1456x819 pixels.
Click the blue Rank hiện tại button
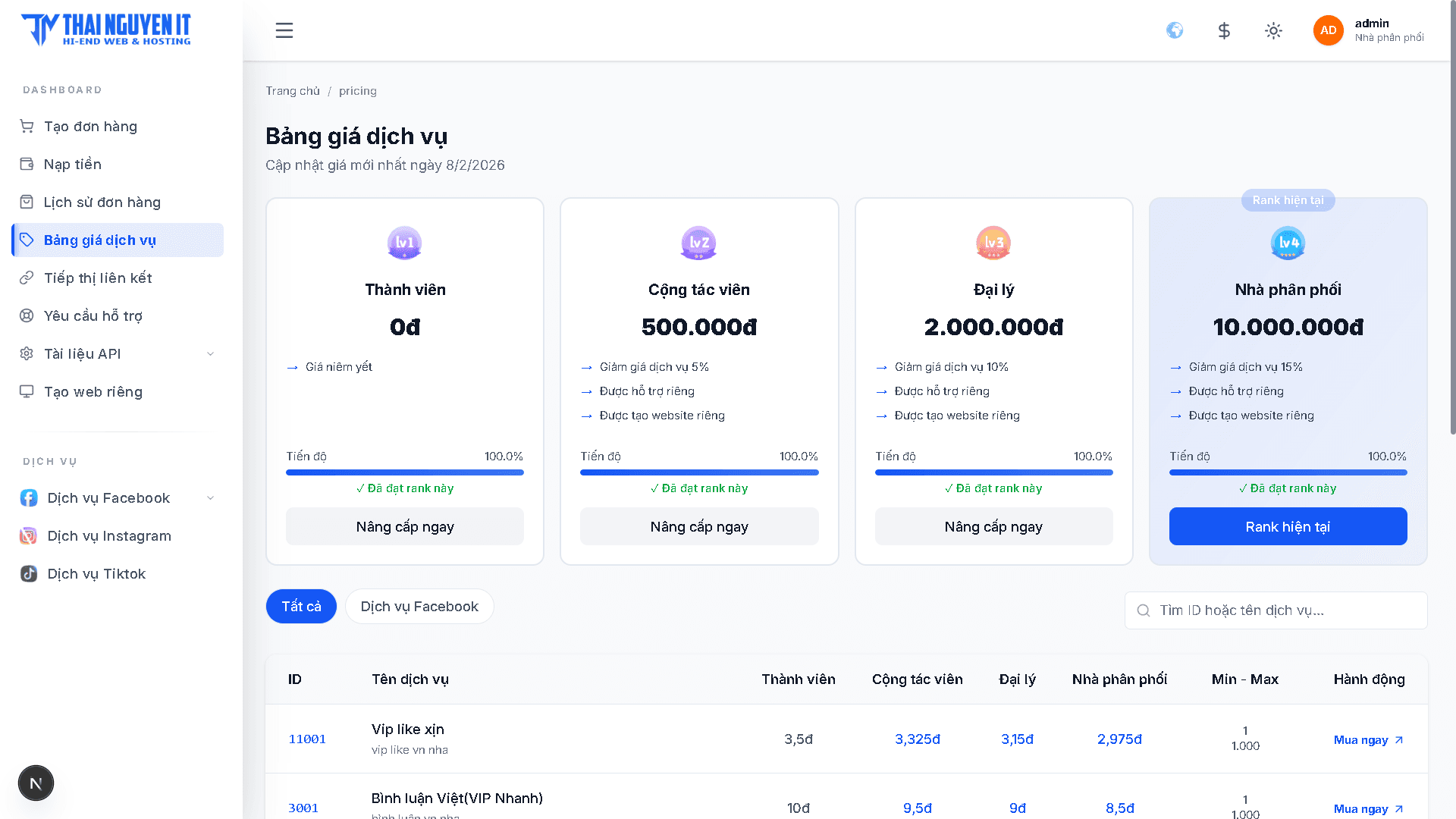point(1288,526)
